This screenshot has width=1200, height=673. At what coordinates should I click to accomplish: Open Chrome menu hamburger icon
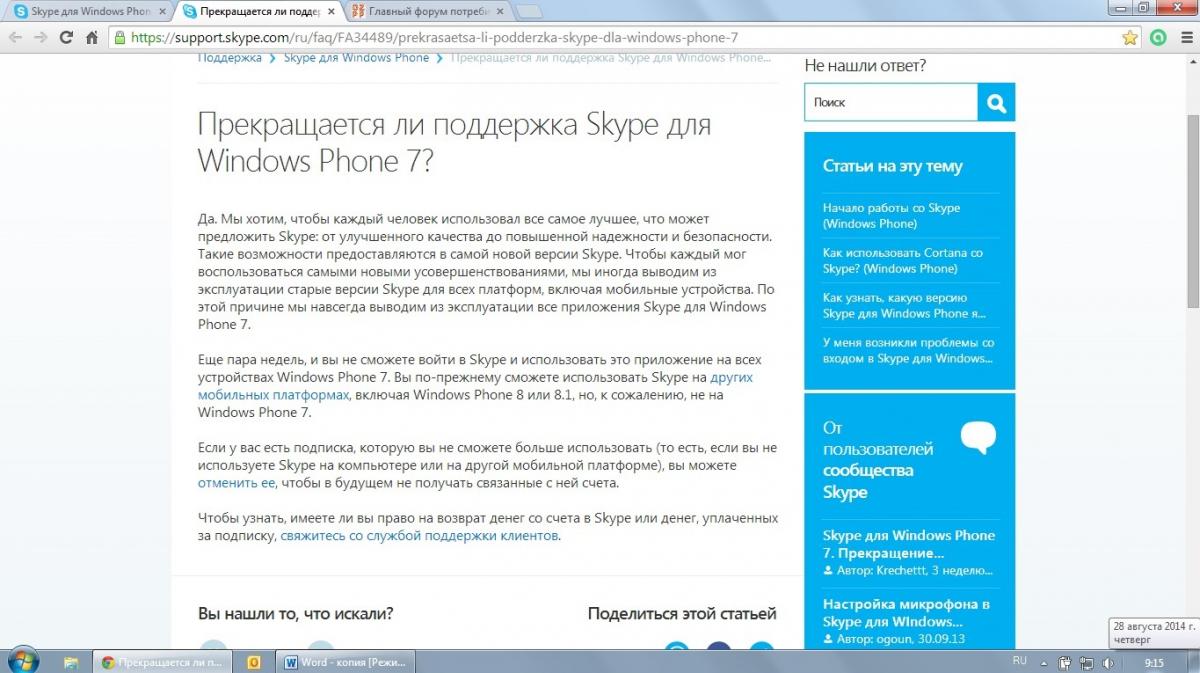pos(1185,37)
